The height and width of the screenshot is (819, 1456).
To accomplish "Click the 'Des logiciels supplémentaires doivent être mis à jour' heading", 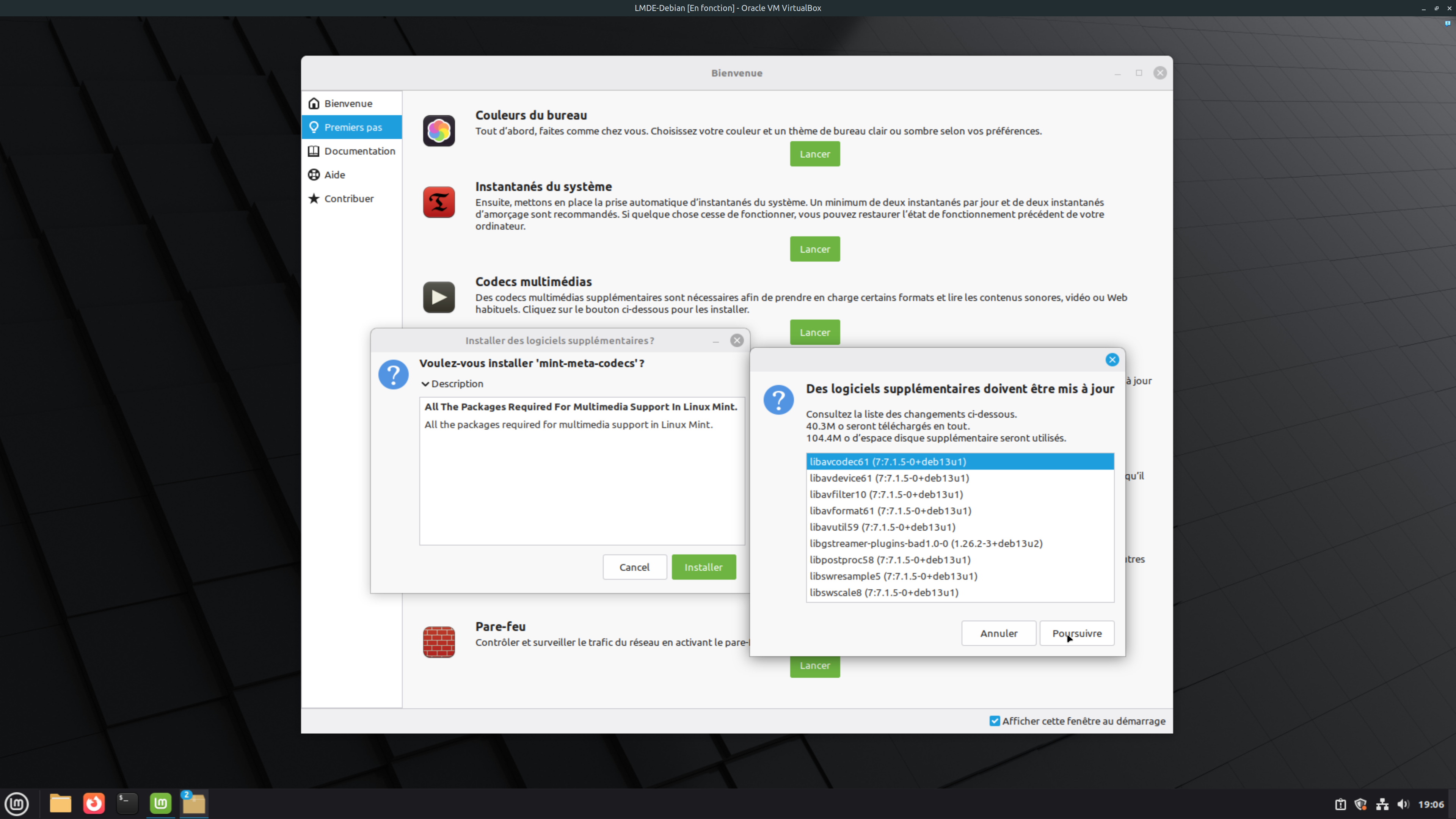I will 960,389.
